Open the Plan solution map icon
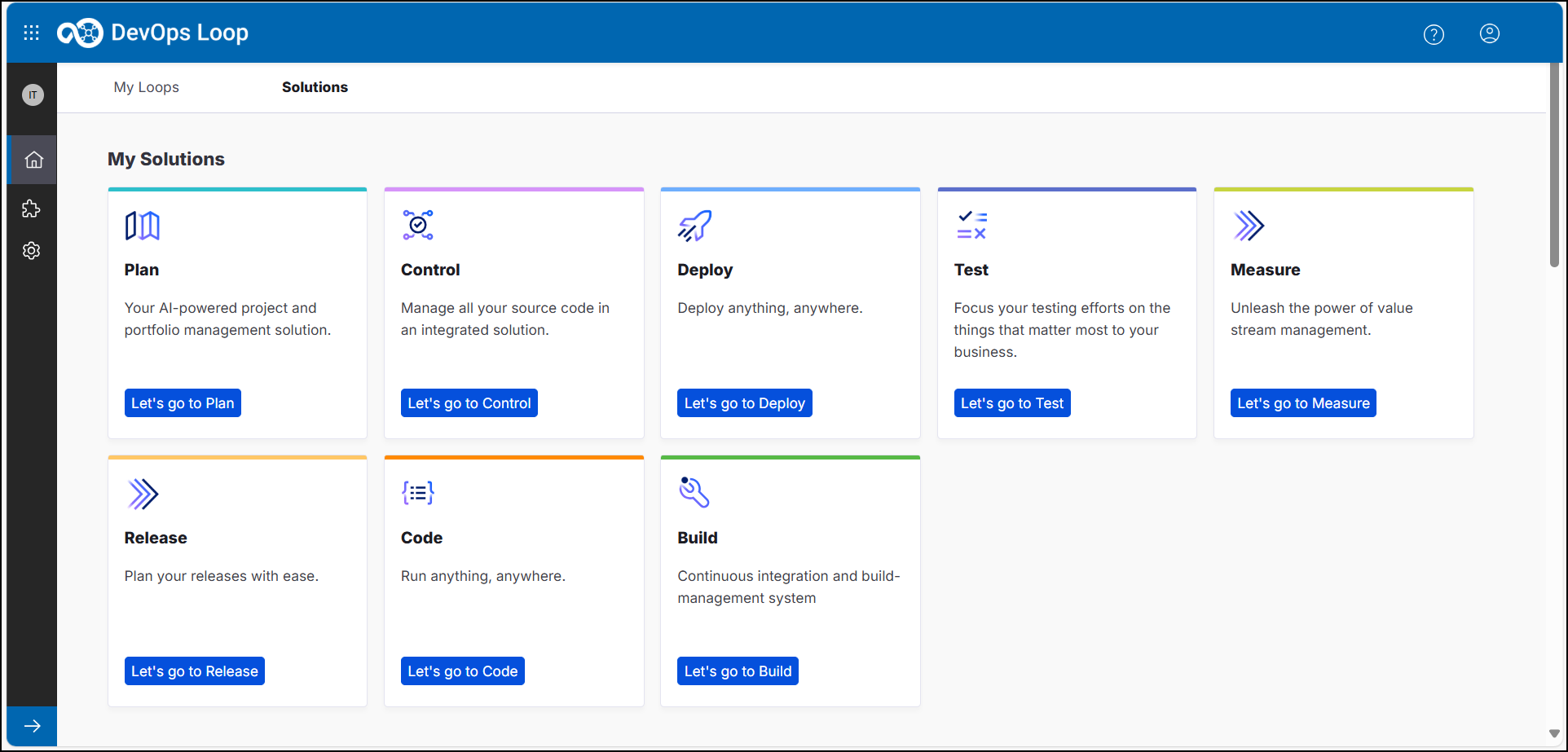The width and height of the screenshot is (1568, 752). pos(141,225)
